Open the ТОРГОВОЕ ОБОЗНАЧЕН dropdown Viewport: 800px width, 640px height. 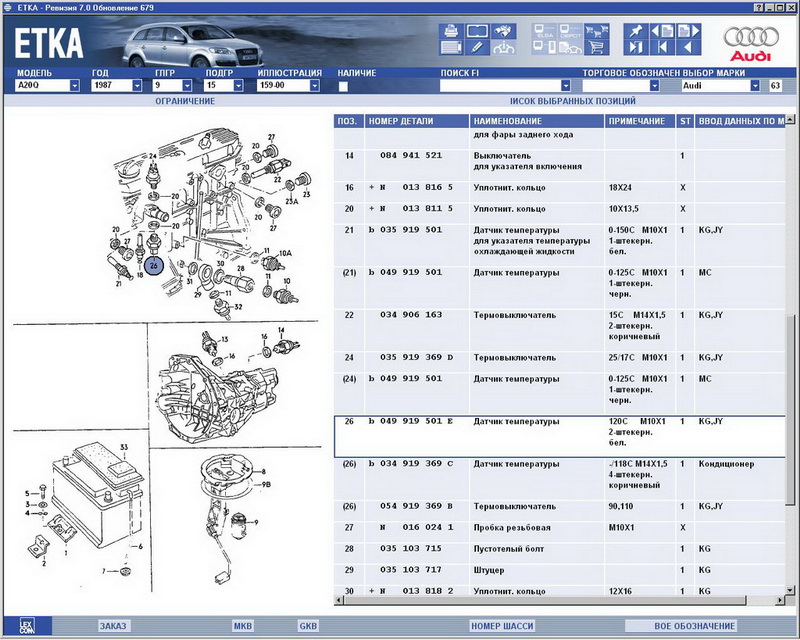[x=655, y=86]
